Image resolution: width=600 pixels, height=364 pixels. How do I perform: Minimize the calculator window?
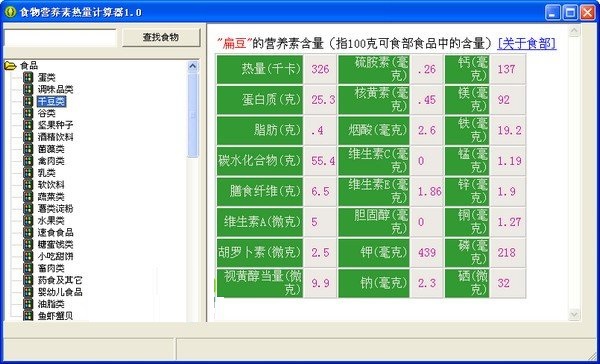pos(553,13)
